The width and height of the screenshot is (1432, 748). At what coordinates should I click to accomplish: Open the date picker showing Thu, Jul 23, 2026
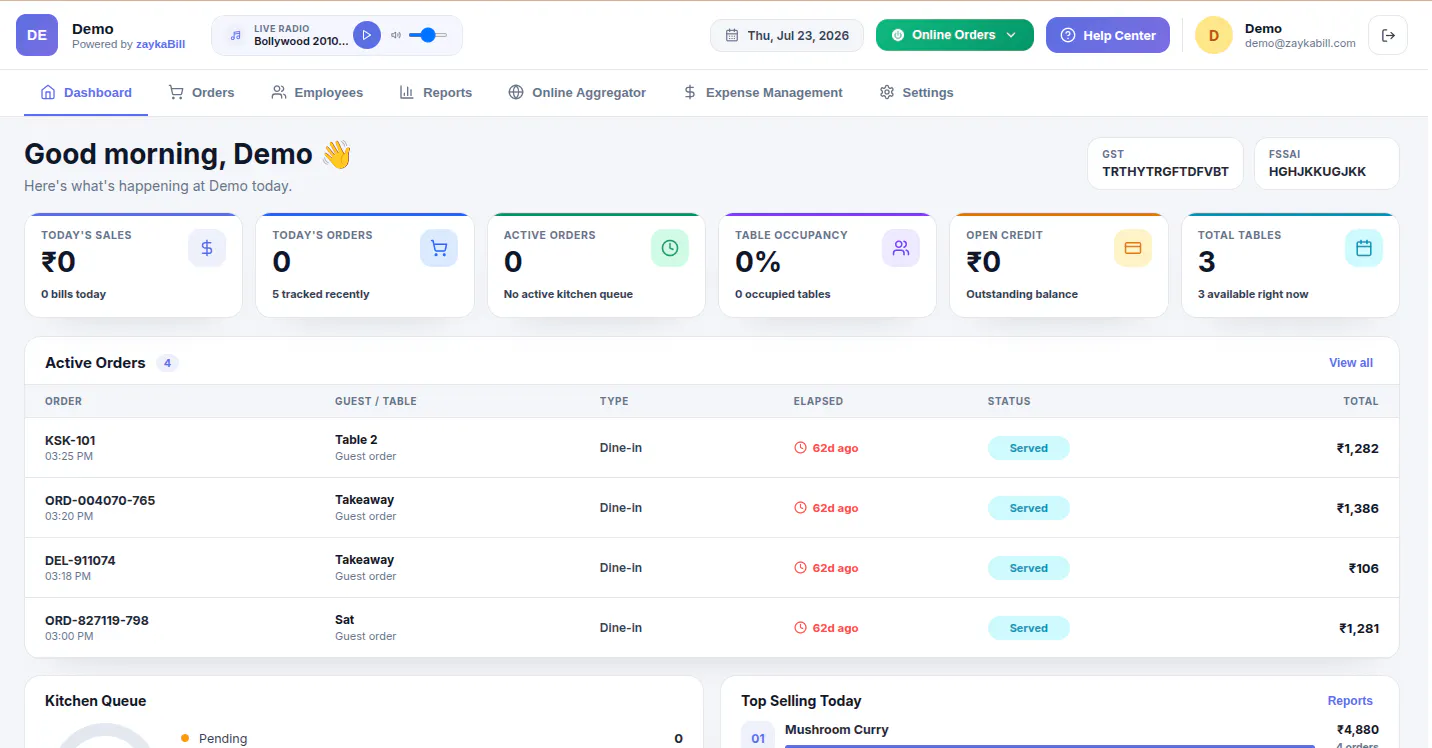pos(787,35)
